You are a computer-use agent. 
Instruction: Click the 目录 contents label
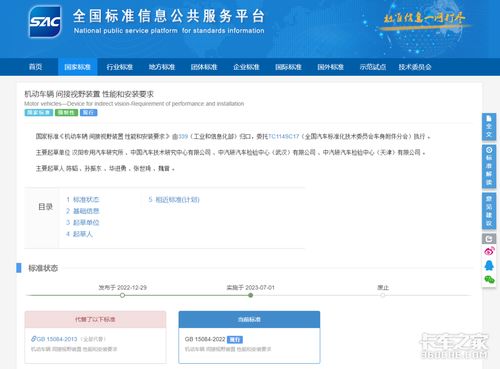point(46,207)
